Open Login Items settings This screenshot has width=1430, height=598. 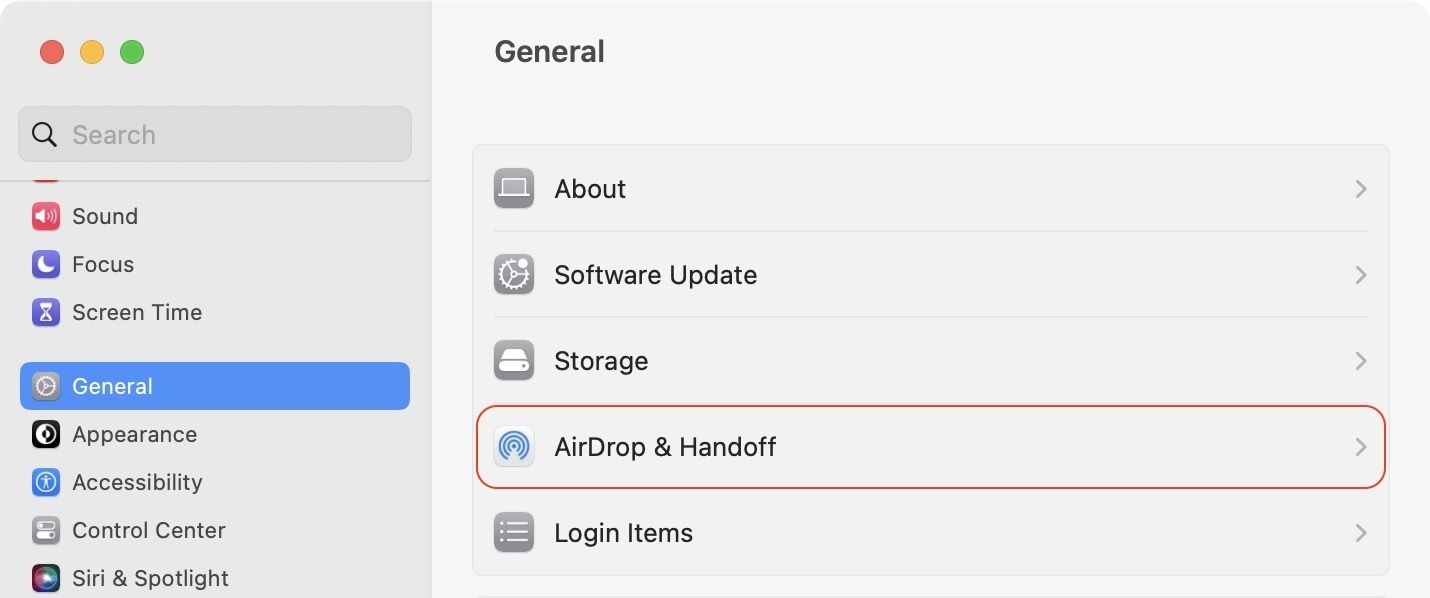930,533
